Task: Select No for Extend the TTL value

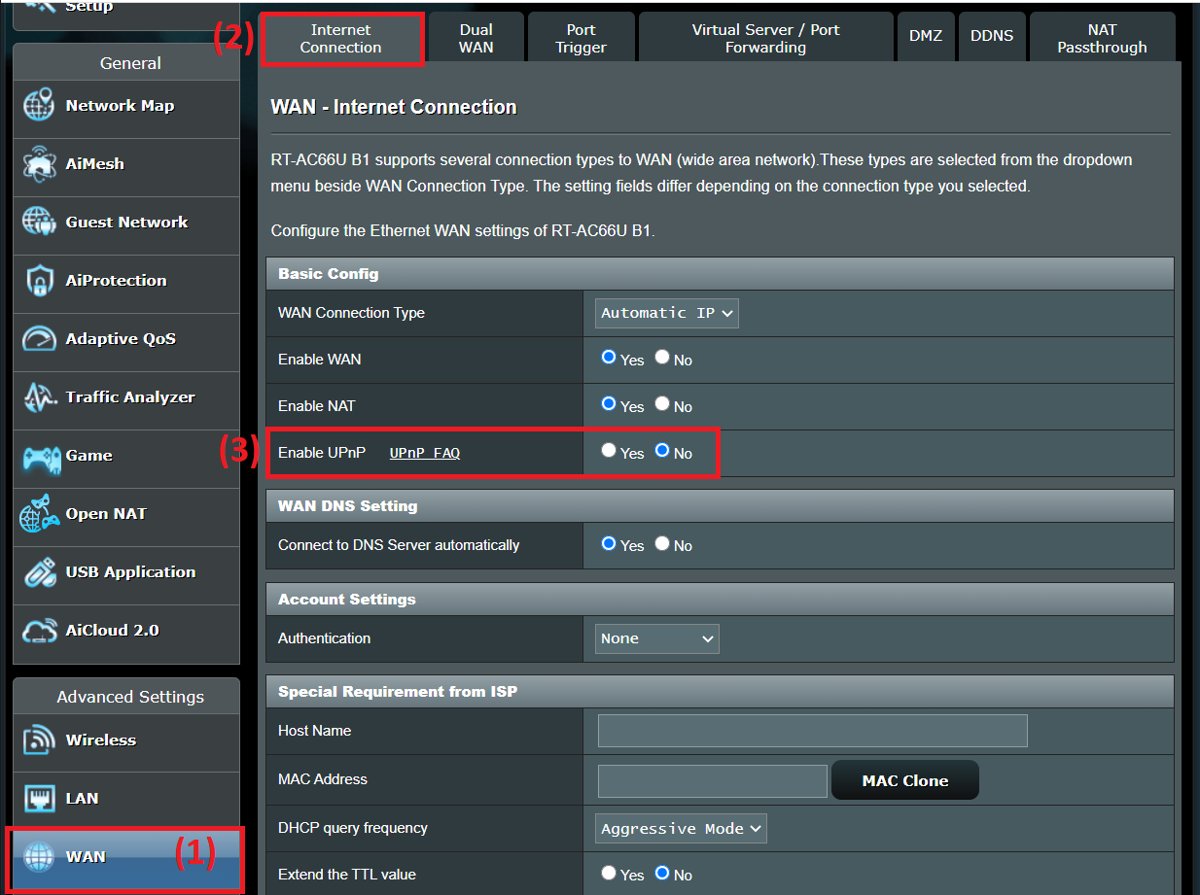Action: [x=662, y=872]
